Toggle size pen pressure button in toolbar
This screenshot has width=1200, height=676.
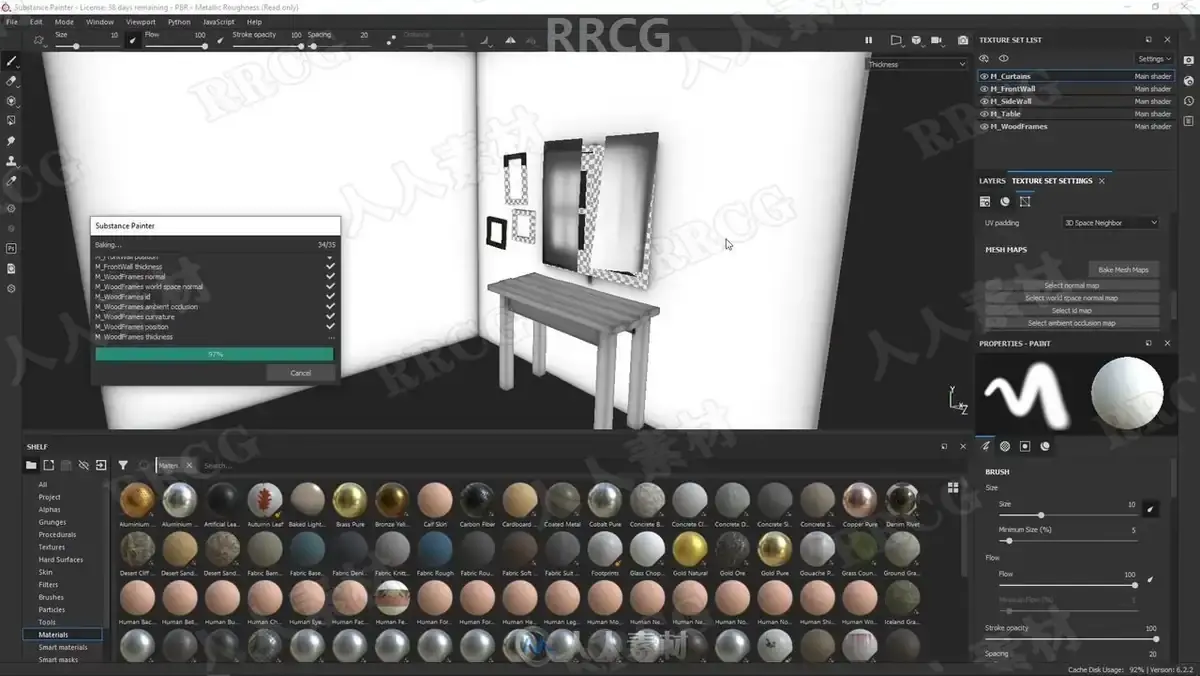(133, 41)
